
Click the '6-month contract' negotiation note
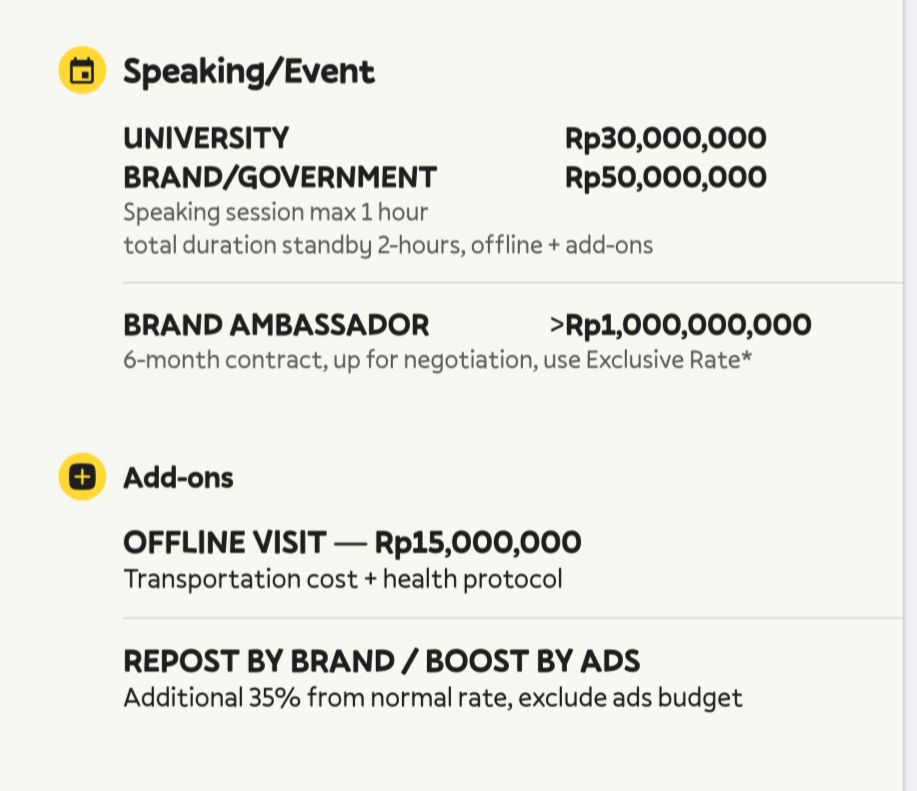pos(437,358)
